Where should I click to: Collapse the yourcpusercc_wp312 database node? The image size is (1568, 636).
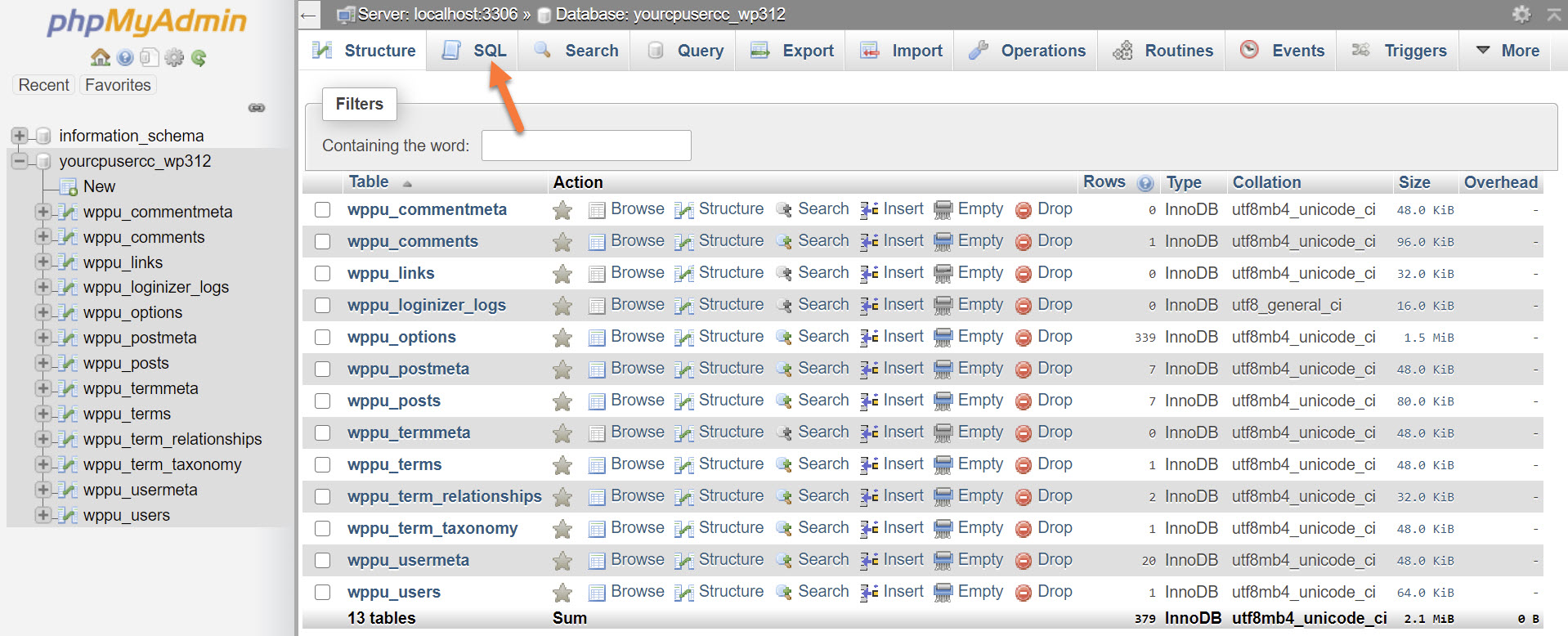pos(20,161)
